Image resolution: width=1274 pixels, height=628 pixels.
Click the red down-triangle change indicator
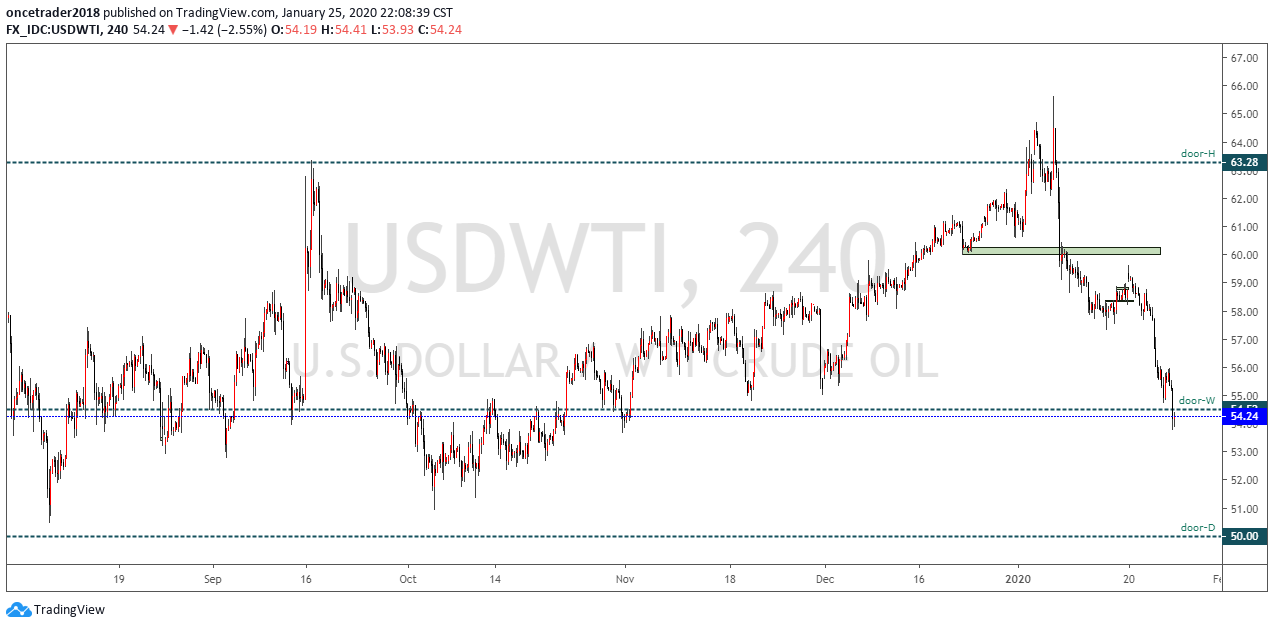click(x=173, y=29)
